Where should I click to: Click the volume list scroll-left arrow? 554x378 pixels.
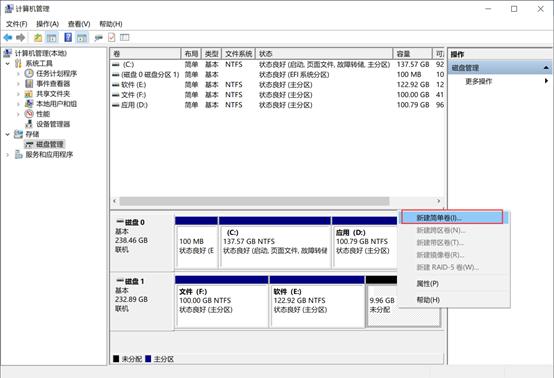(114, 201)
